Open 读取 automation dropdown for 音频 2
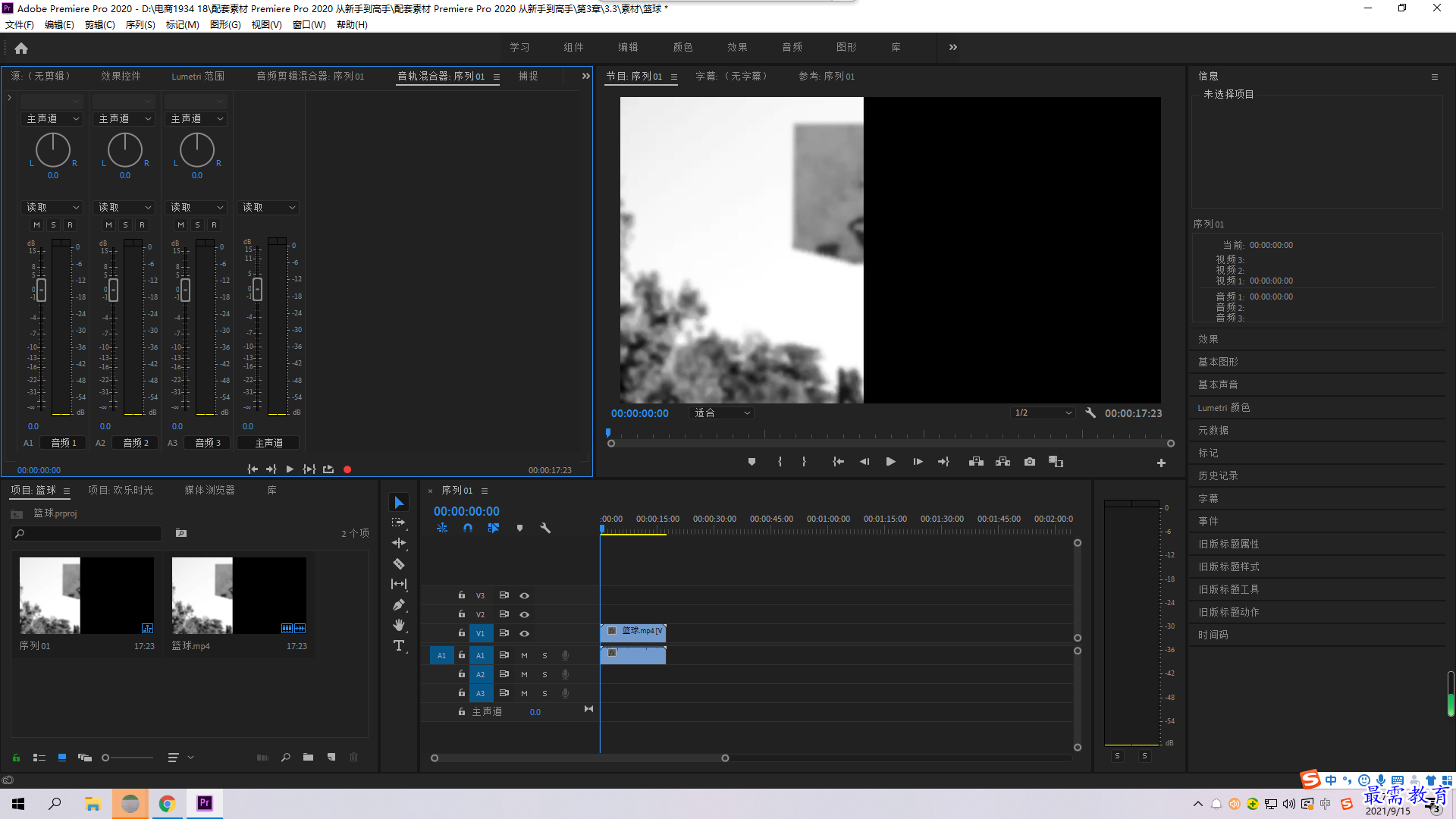The width and height of the screenshot is (1456, 819). (x=124, y=207)
